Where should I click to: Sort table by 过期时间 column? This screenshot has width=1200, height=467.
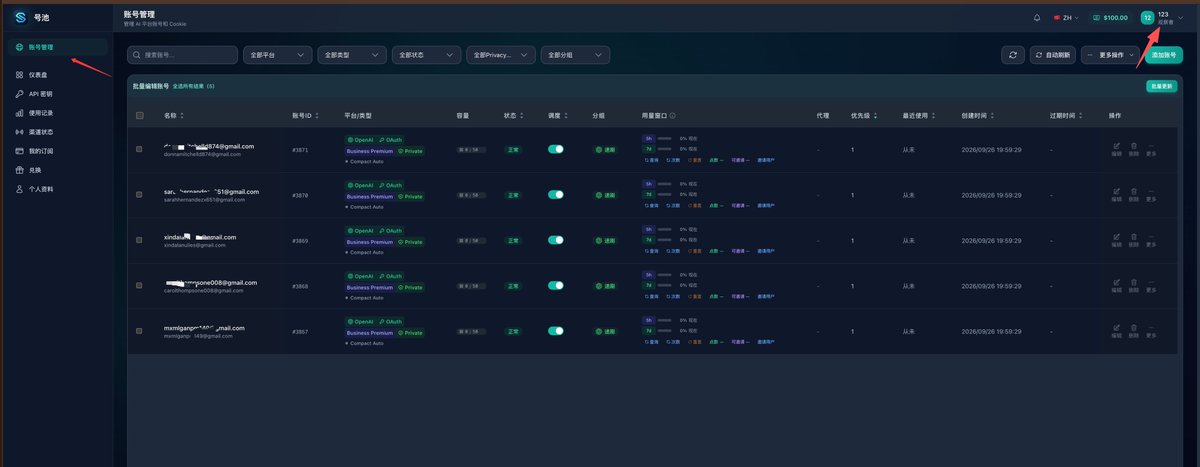click(1066, 116)
